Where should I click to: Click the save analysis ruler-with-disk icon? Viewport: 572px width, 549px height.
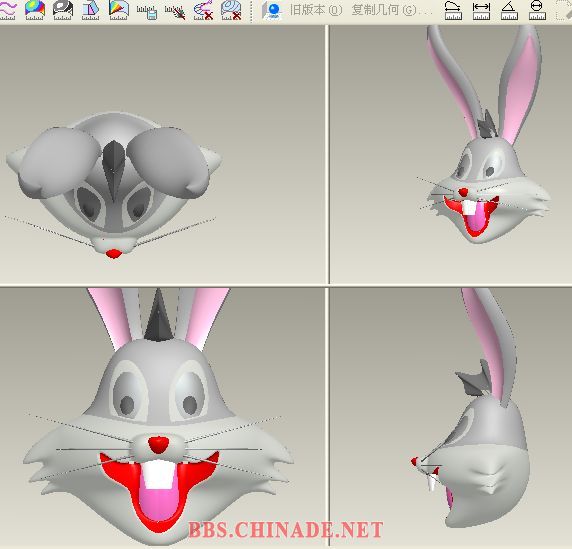(x=147, y=12)
